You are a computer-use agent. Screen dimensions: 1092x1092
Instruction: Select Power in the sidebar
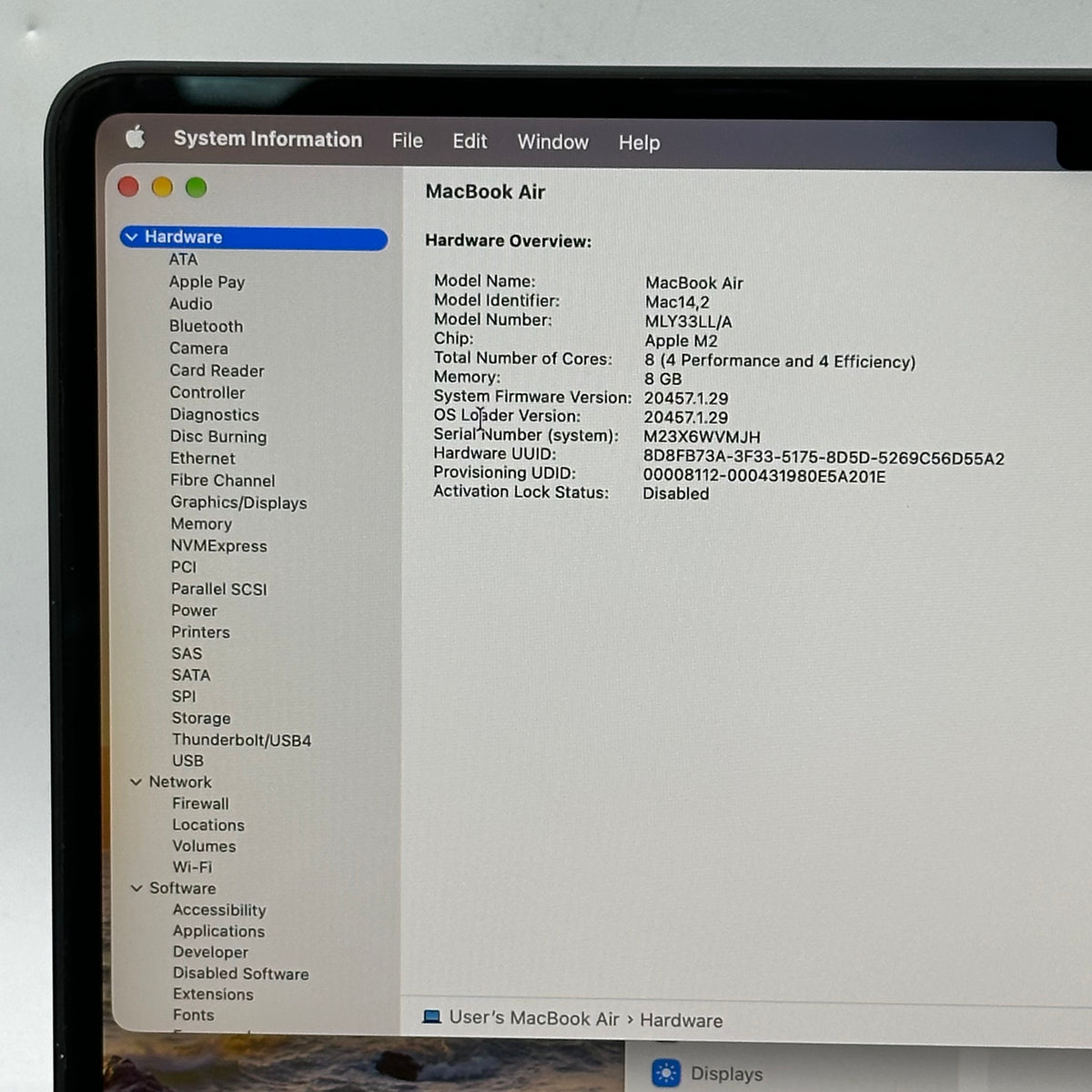pos(194,611)
